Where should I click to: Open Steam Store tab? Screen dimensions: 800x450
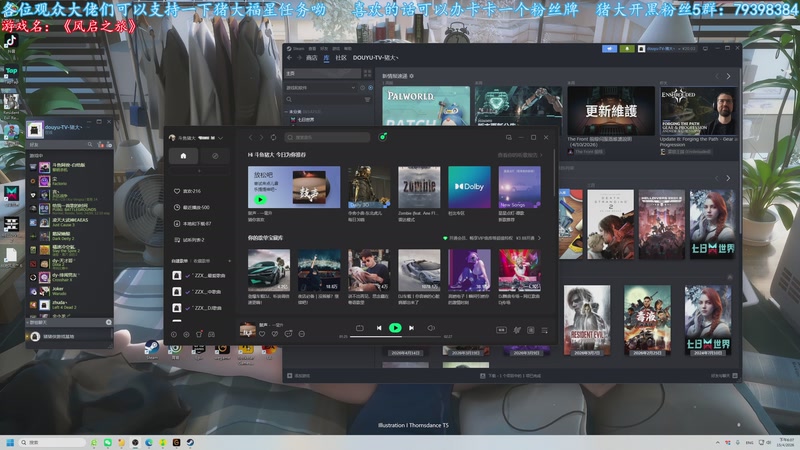pyautogui.click(x=311, y=58)
